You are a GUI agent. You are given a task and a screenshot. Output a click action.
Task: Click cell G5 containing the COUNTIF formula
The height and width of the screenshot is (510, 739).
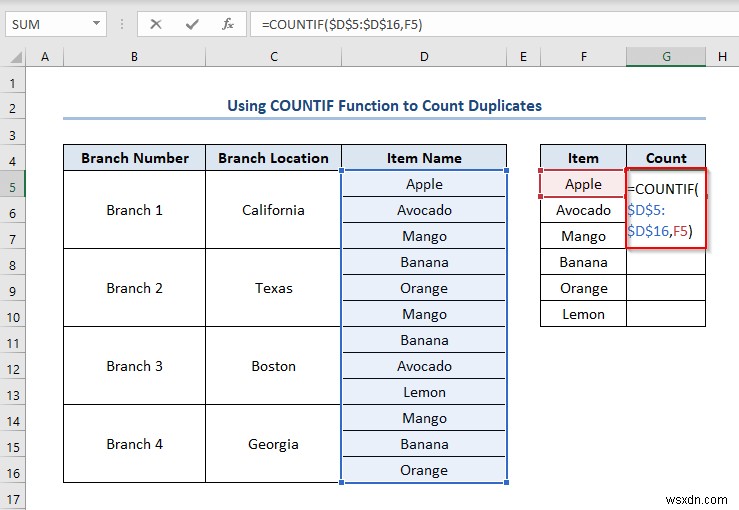[x=666, y=208]
